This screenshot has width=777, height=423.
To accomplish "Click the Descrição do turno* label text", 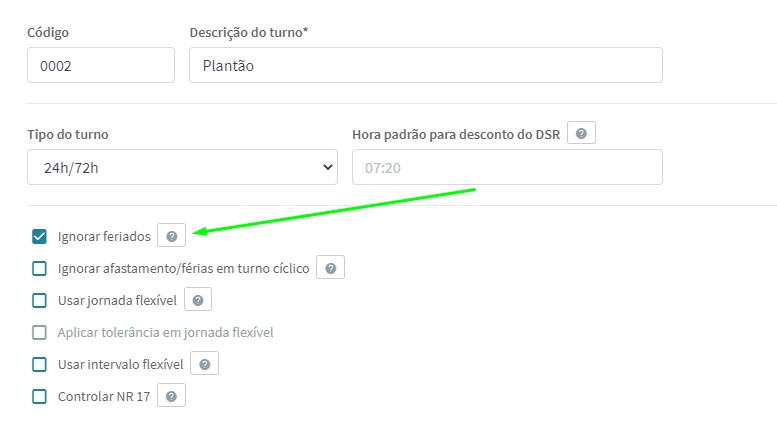I will point(249,33).
